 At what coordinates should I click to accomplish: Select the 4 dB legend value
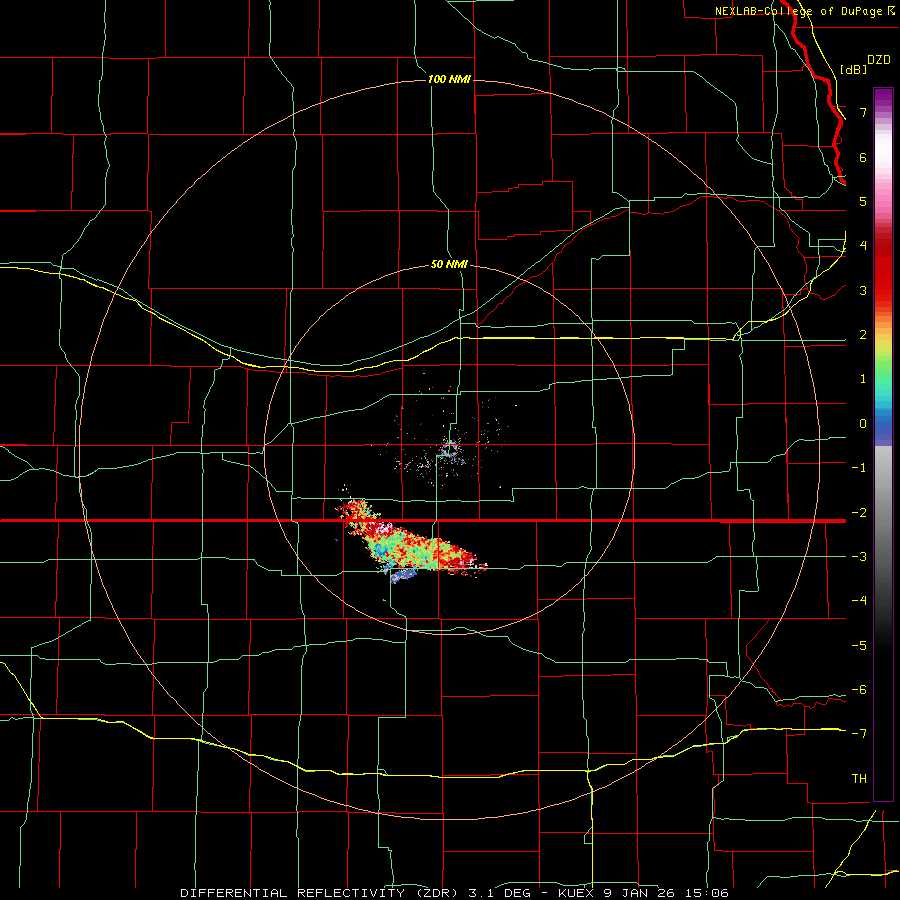[863, 246]
